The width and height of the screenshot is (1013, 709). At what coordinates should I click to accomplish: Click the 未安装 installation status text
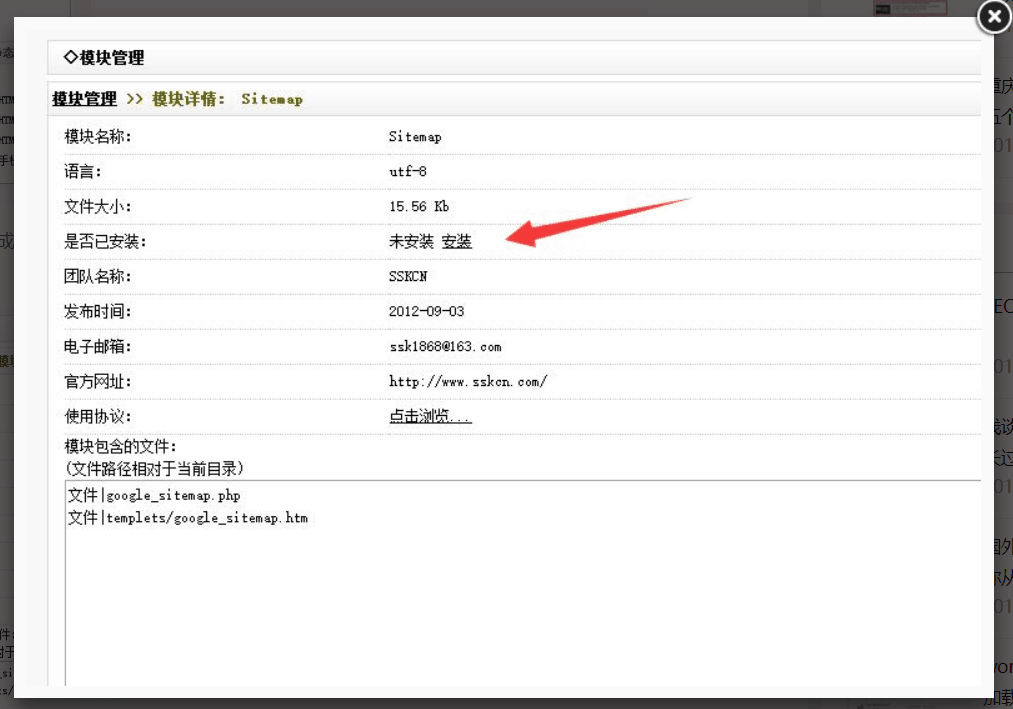[412, 241]
